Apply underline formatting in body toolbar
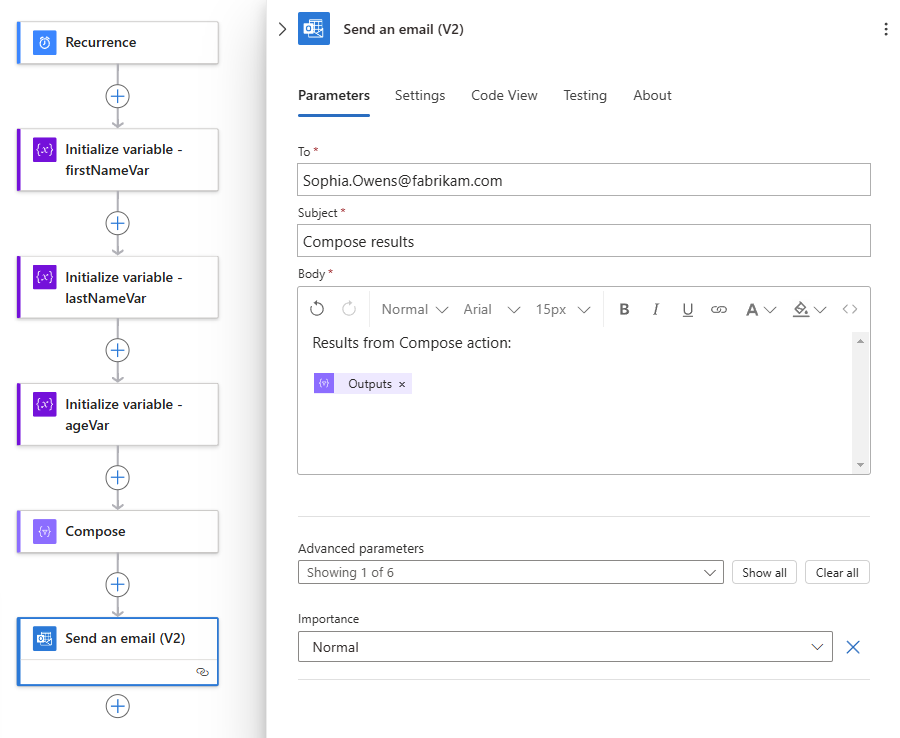Image resolution: width=900 pixels, height=738 pixels. (688, 309)
